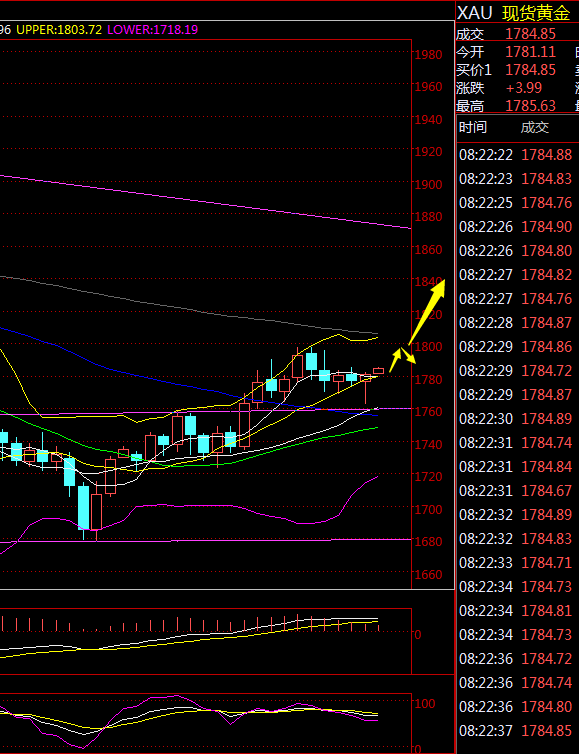Click the 1900 price axis label

tap(428, 184)
